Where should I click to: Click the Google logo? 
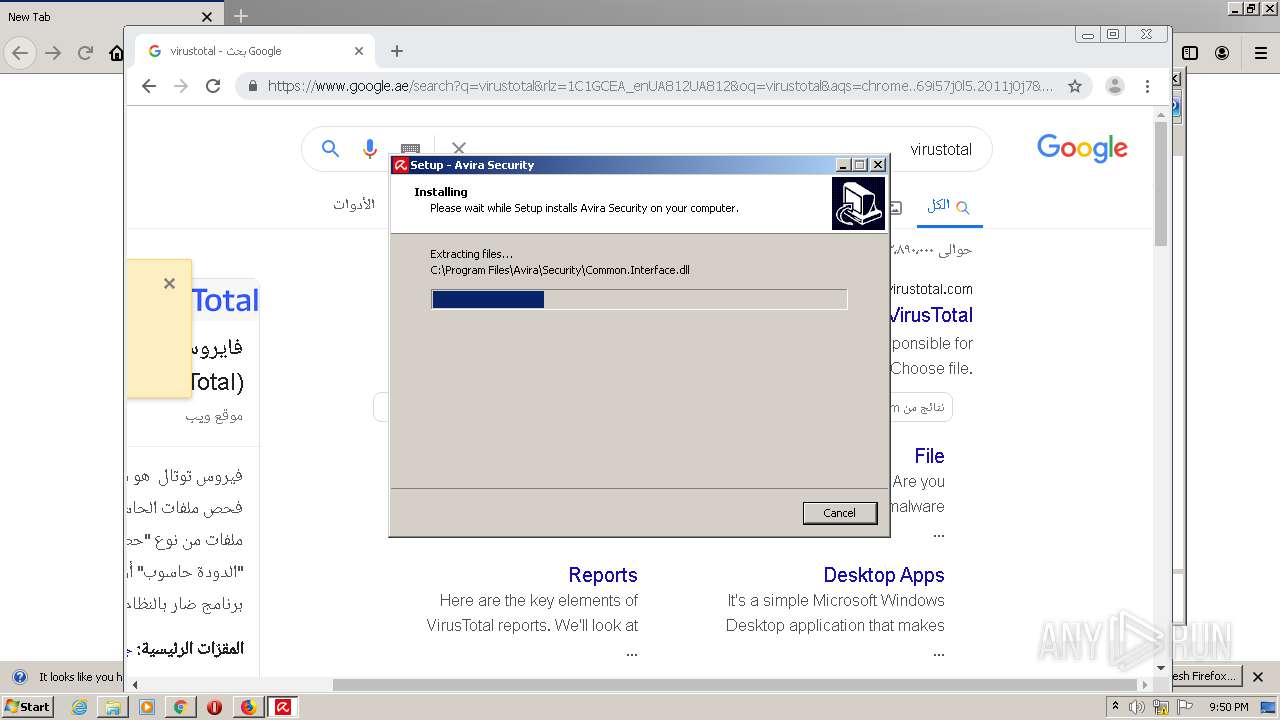tap(1082, 149)
